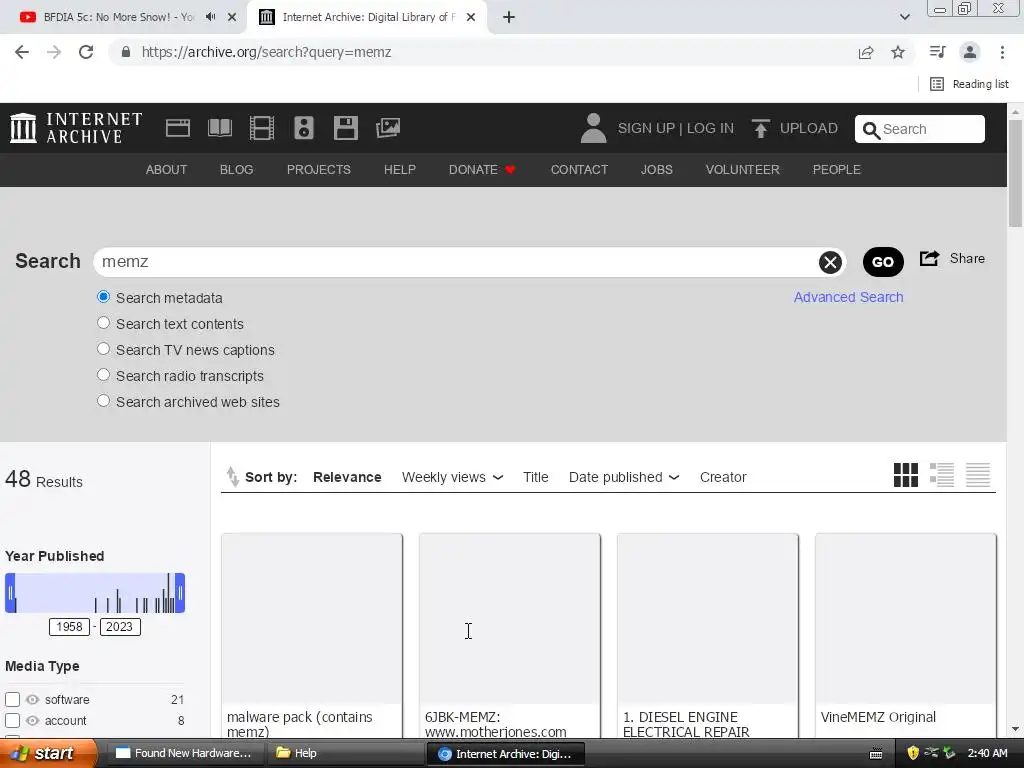Click the user avatar icon
1024x768 pixels.
tap(594, 128)
